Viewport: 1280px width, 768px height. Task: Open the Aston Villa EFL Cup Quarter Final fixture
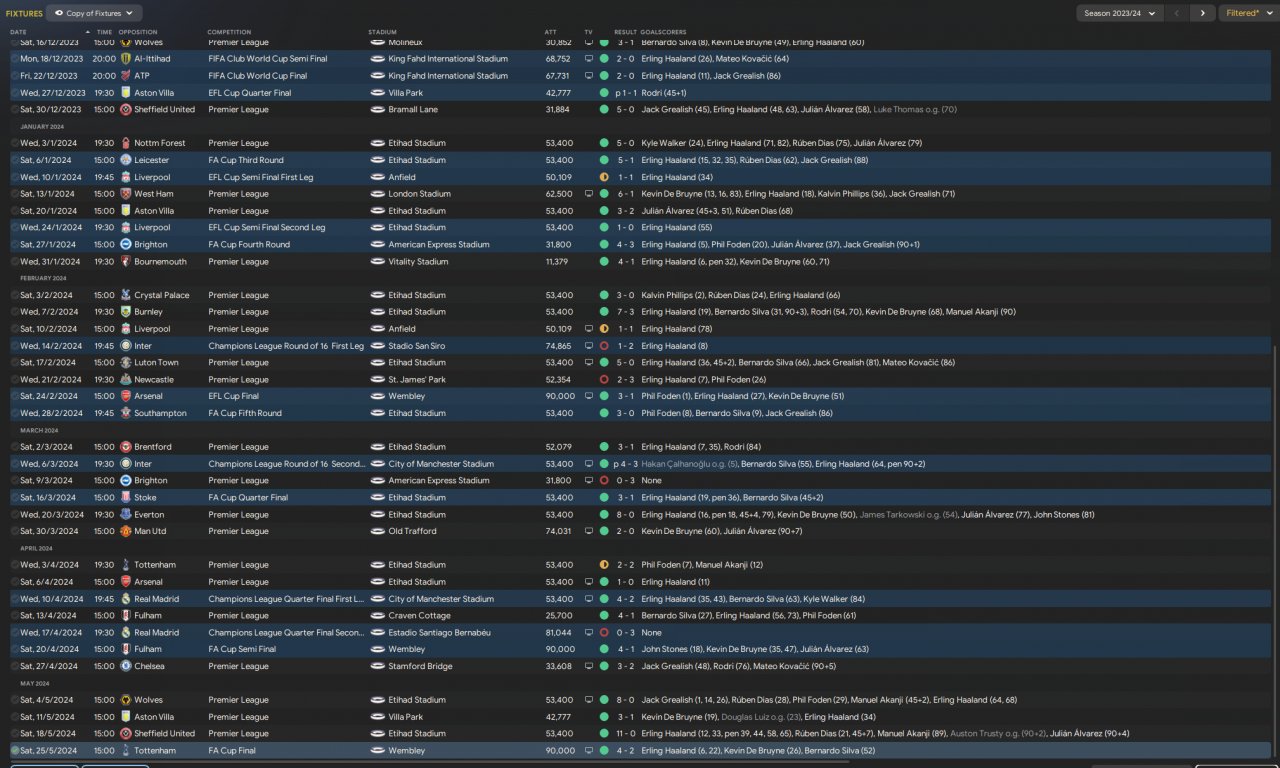click(640, 93)
